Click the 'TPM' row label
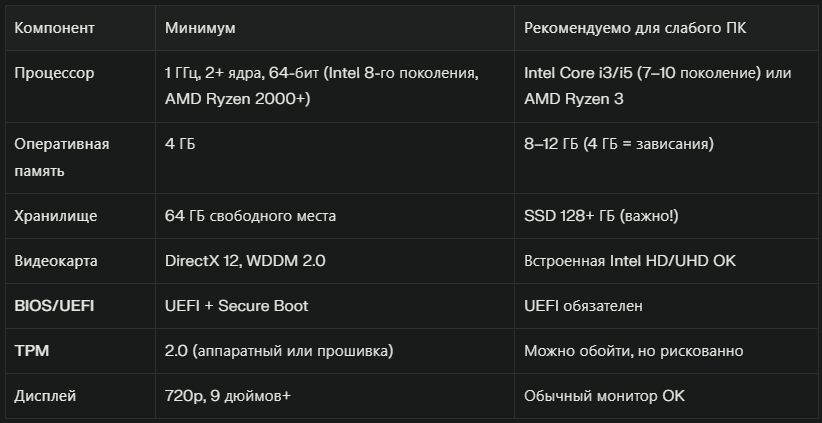This screenshot has width=822, height=423. tap(30, 351)
